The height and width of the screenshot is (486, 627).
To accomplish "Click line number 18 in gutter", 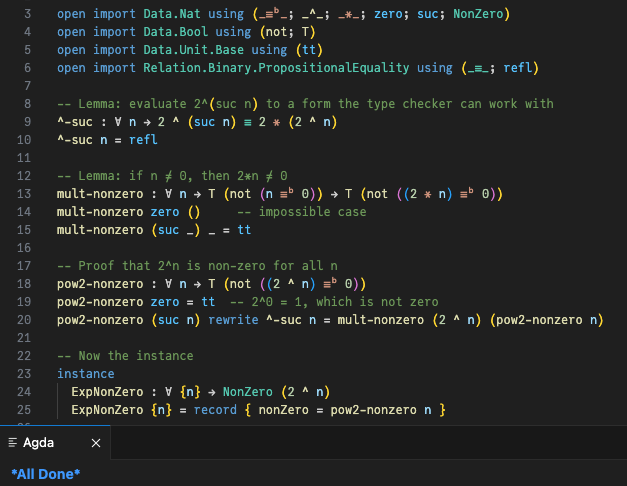I will coord(24,284).
